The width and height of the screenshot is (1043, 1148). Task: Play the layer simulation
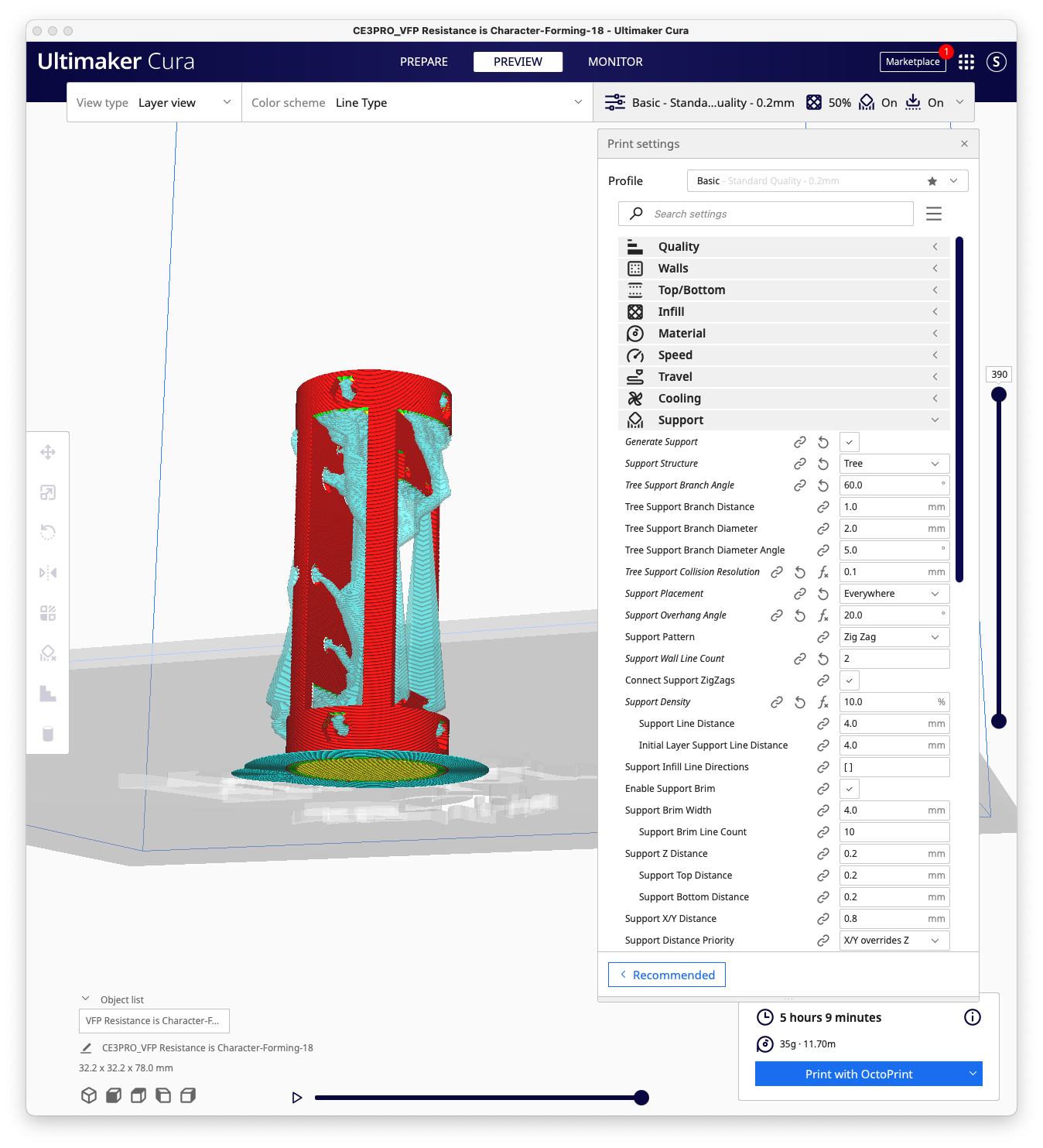click(296, 1098)
